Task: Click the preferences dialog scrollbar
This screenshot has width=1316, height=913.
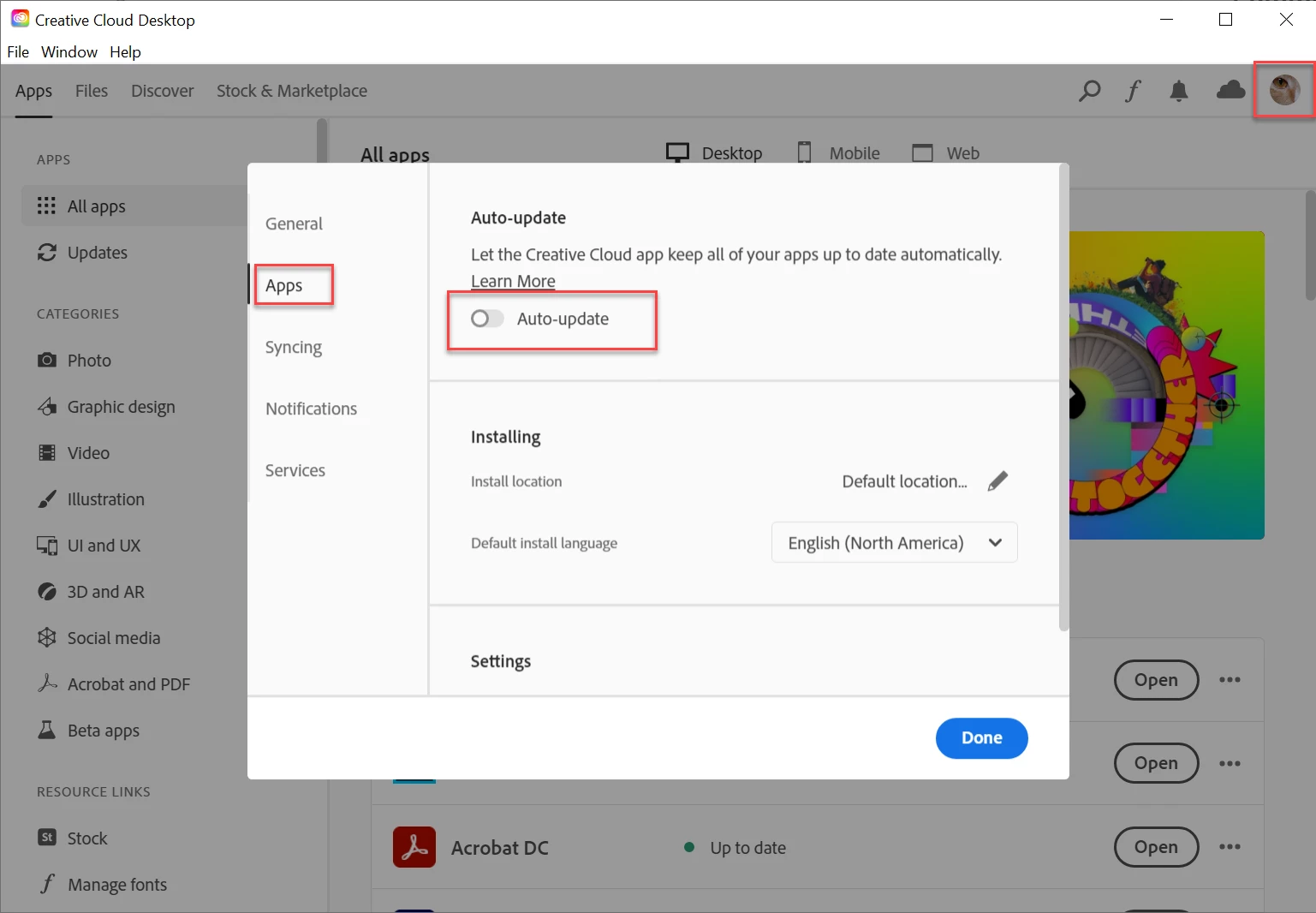Action: [1063, 398]
